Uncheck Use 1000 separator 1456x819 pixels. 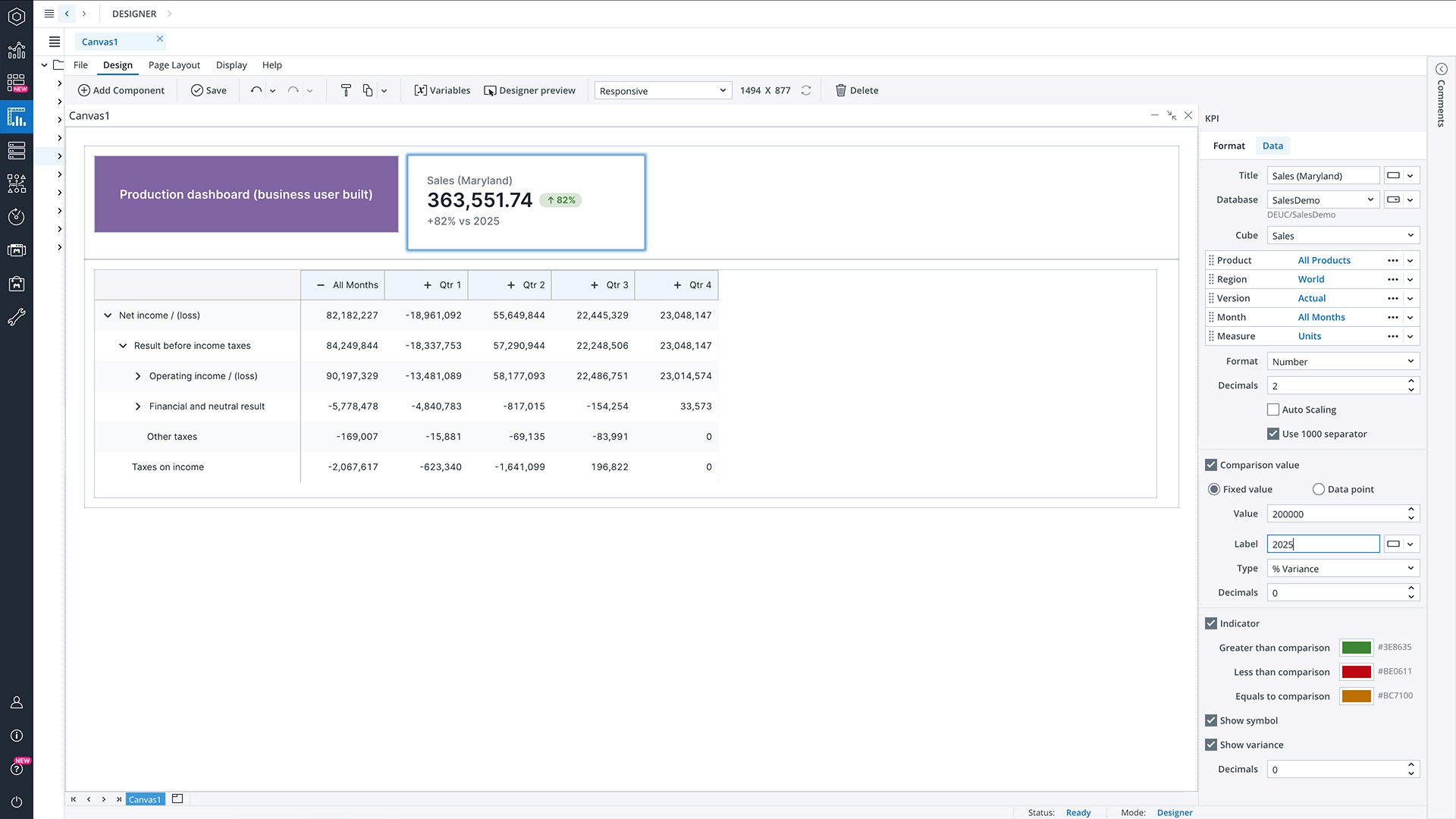(x=1272, y=434)
